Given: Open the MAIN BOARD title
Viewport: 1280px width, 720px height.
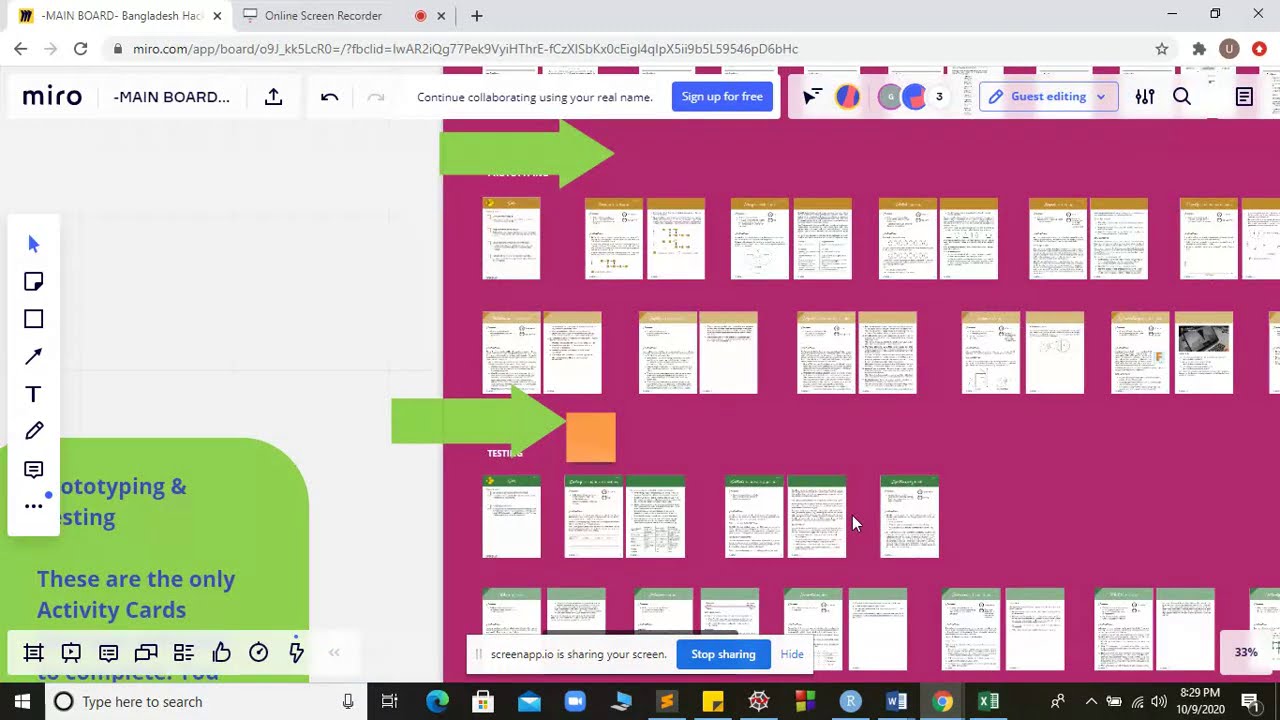Looking at the screenshot, I should point(171,97).
